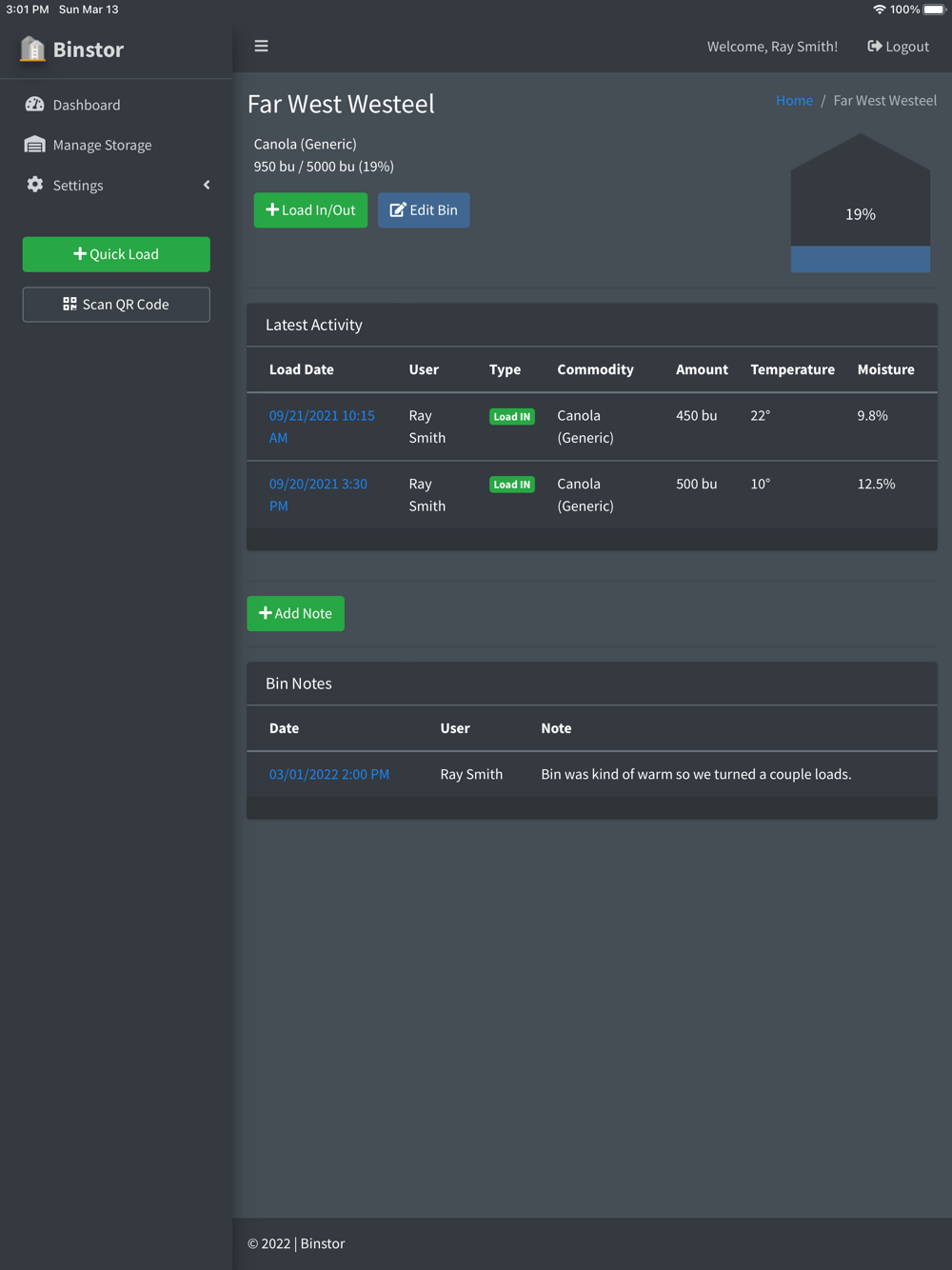Click the Binstor logo icon
The width and height of the screenshot is (952, 1270).
[32, 49]
